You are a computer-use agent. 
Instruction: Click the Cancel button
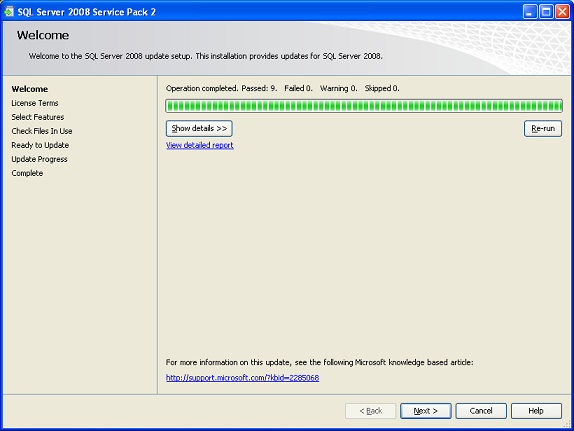coord(481,411)
